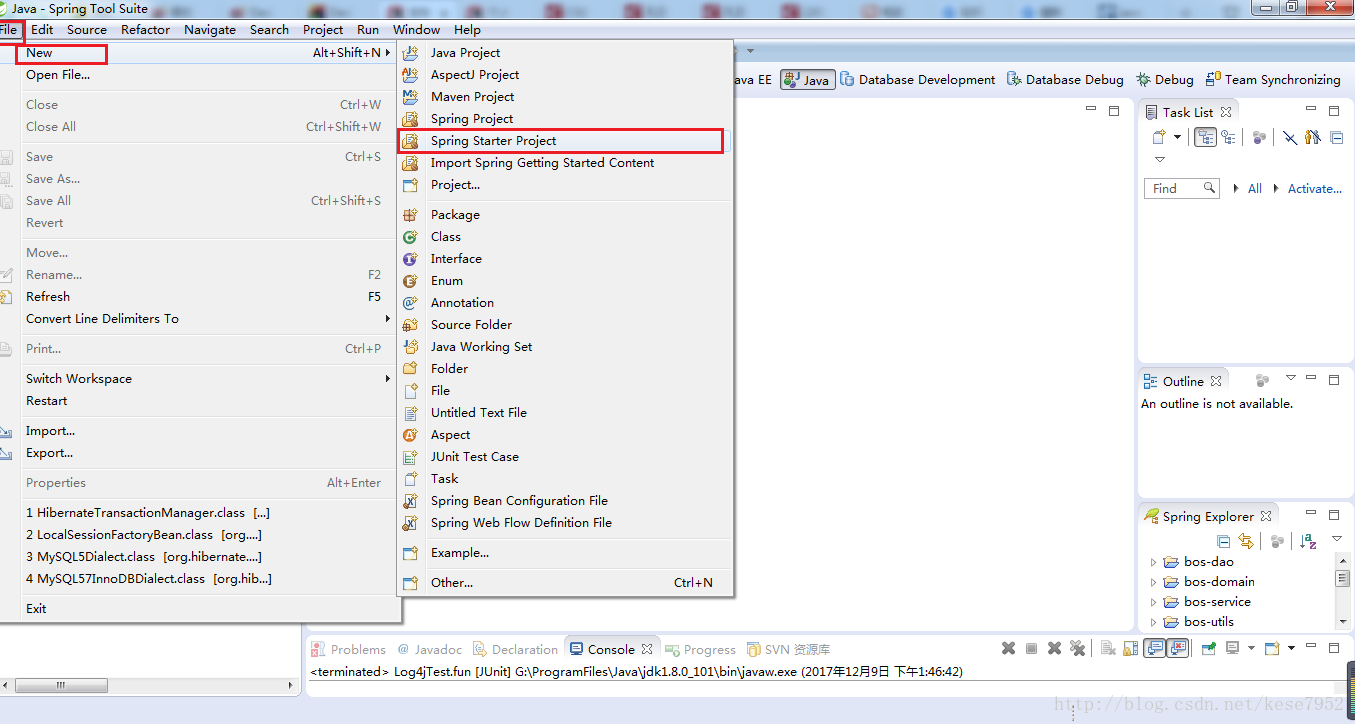Create a new task in Task List
Viewport: 1355px width, 724px height.
pyautogui.click(x=1159, y=137)
